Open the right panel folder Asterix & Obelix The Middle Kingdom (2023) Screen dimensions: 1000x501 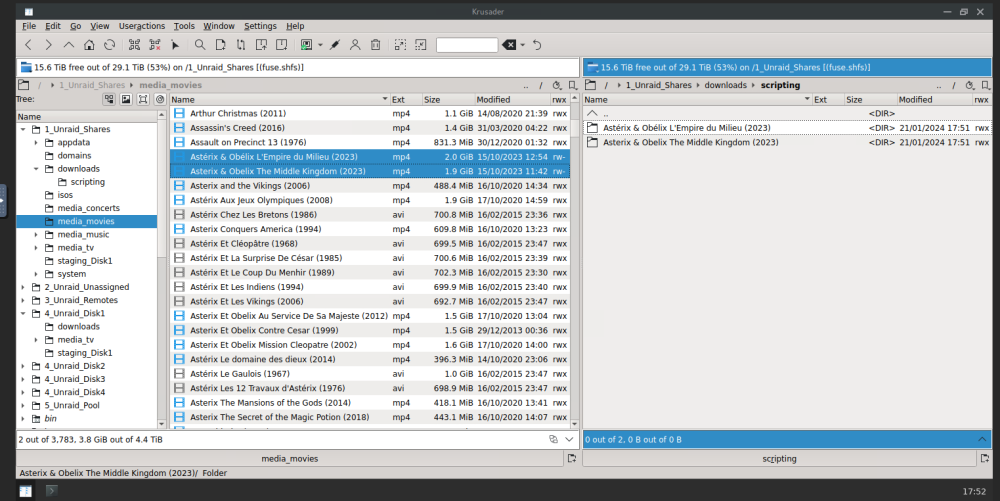click(787, 142)
